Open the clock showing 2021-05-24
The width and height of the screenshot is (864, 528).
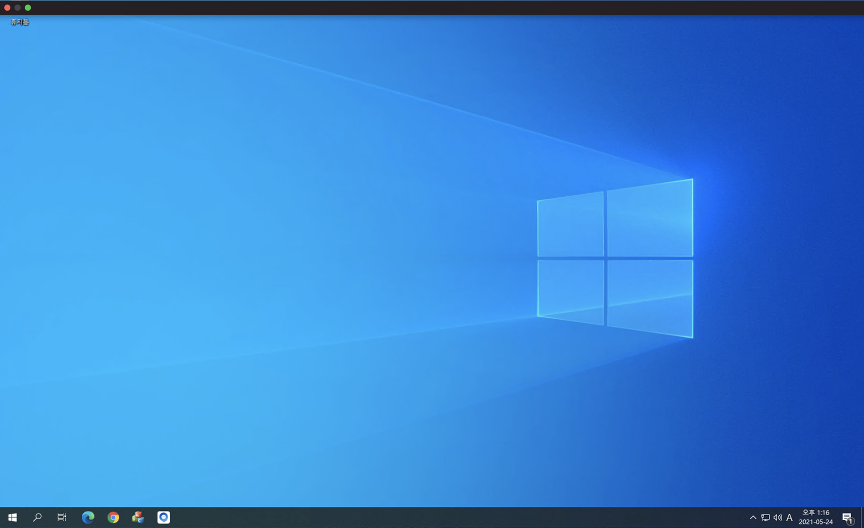pos(816,518)
